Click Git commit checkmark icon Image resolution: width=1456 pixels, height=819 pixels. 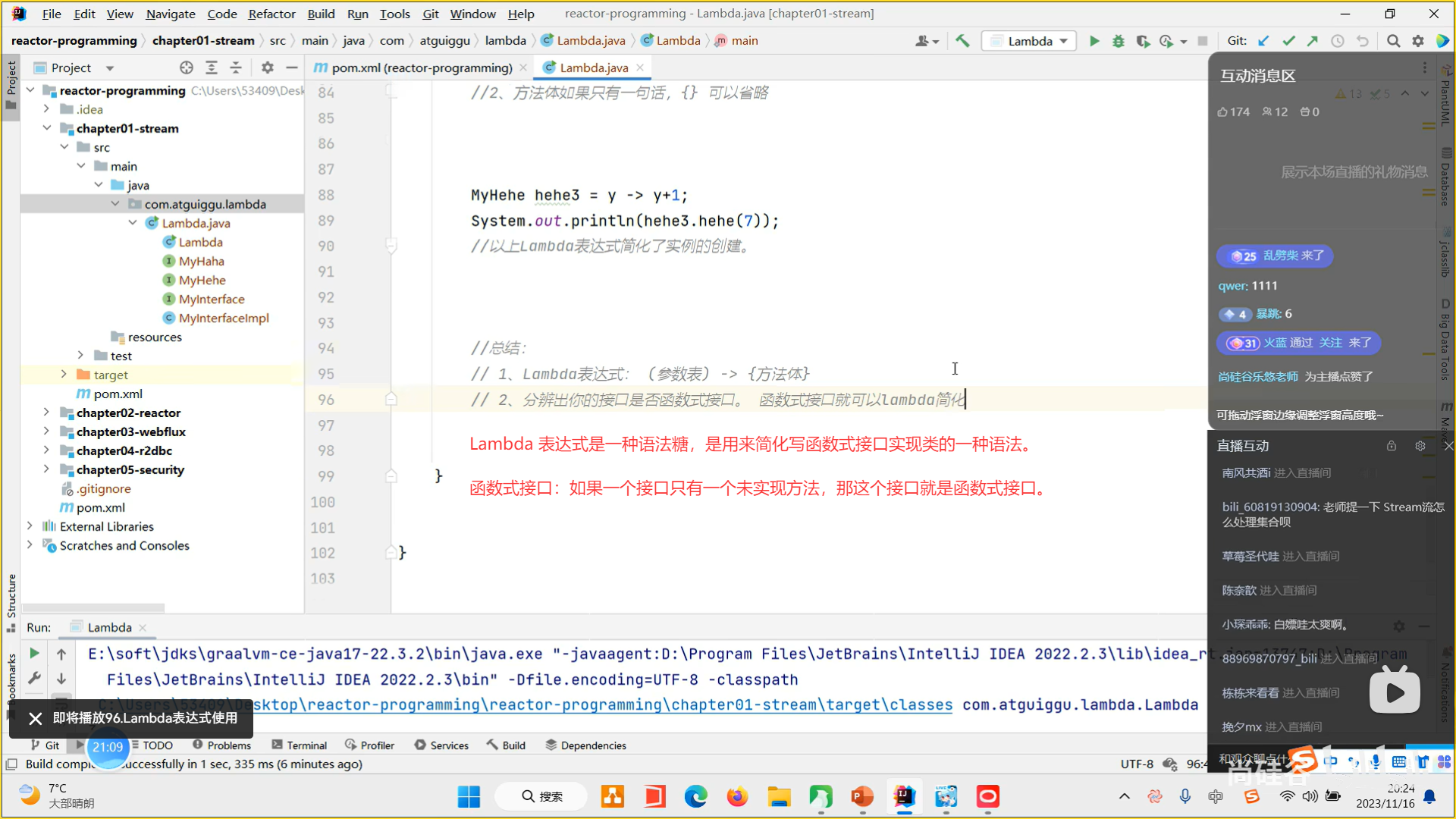point(1288,41)
